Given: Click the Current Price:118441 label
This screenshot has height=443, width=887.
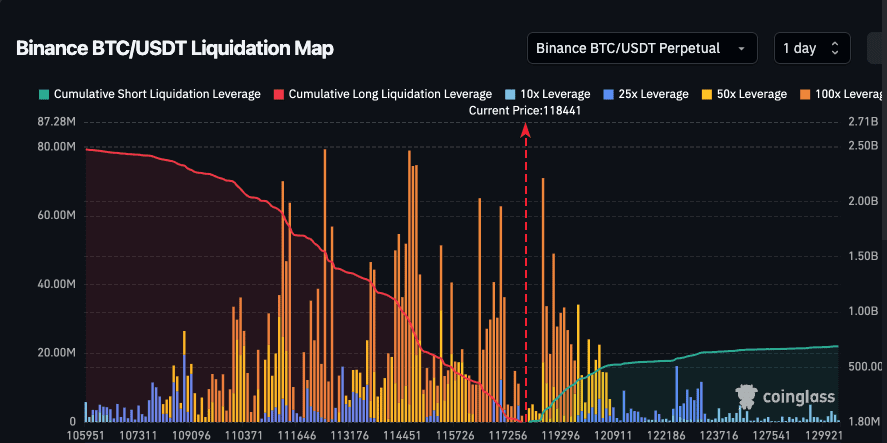Looking at the screenshot, I should pos(525,111).
